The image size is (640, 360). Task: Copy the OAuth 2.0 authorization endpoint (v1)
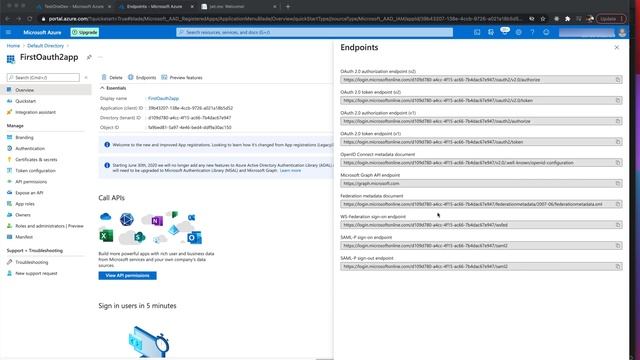618,121
